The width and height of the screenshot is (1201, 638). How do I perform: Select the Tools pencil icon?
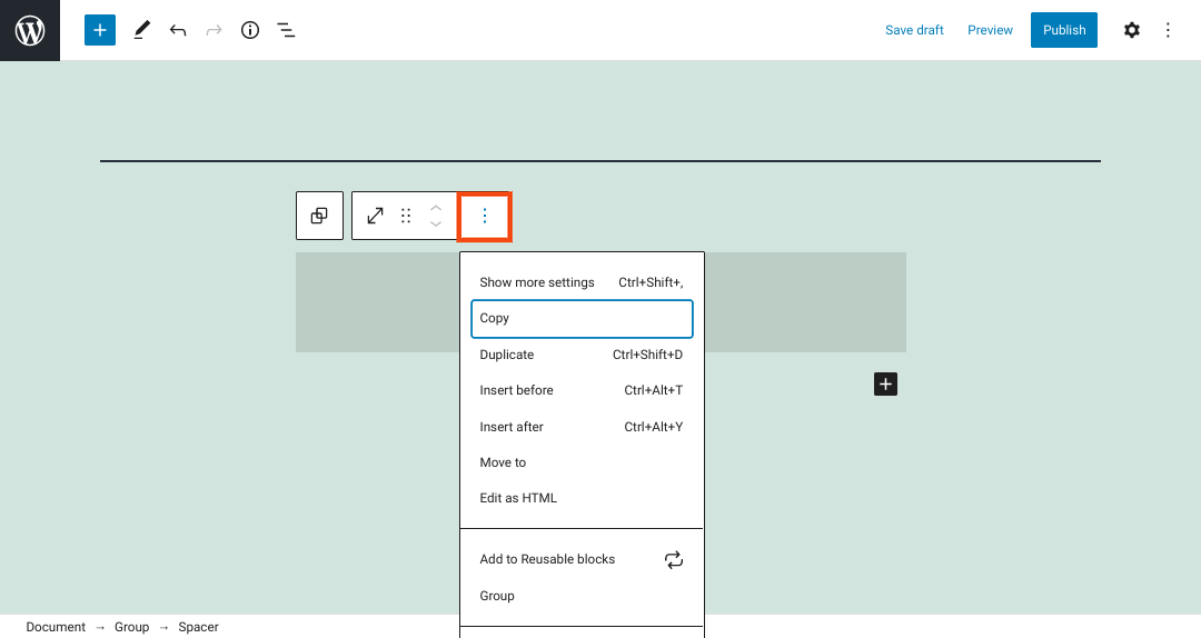141,30
